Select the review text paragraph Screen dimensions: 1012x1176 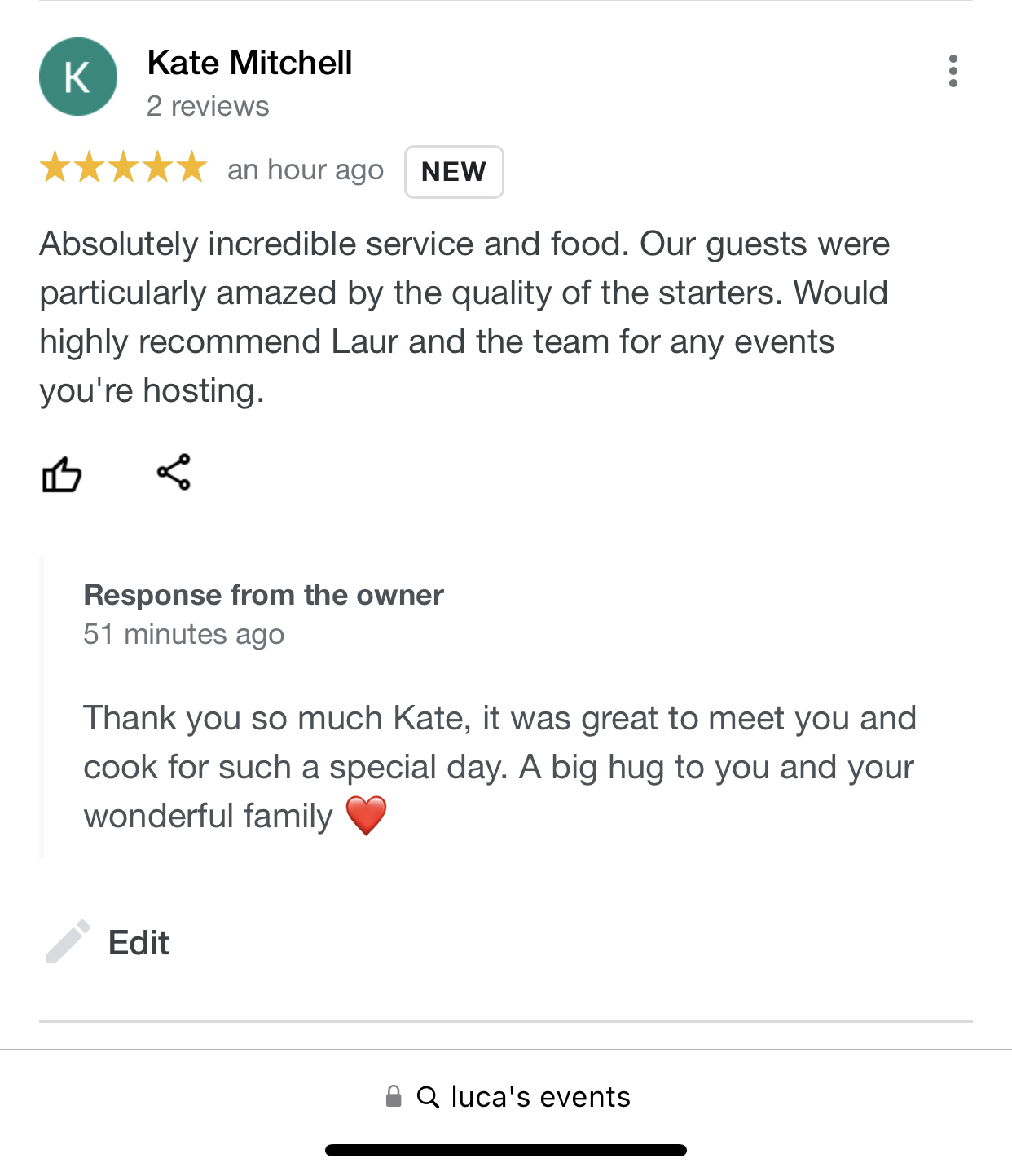(464, 318)
